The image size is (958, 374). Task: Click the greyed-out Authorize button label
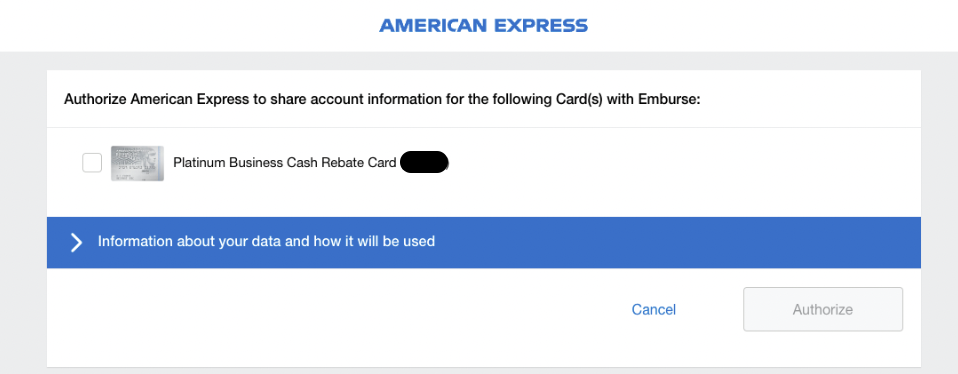(823, 310)
